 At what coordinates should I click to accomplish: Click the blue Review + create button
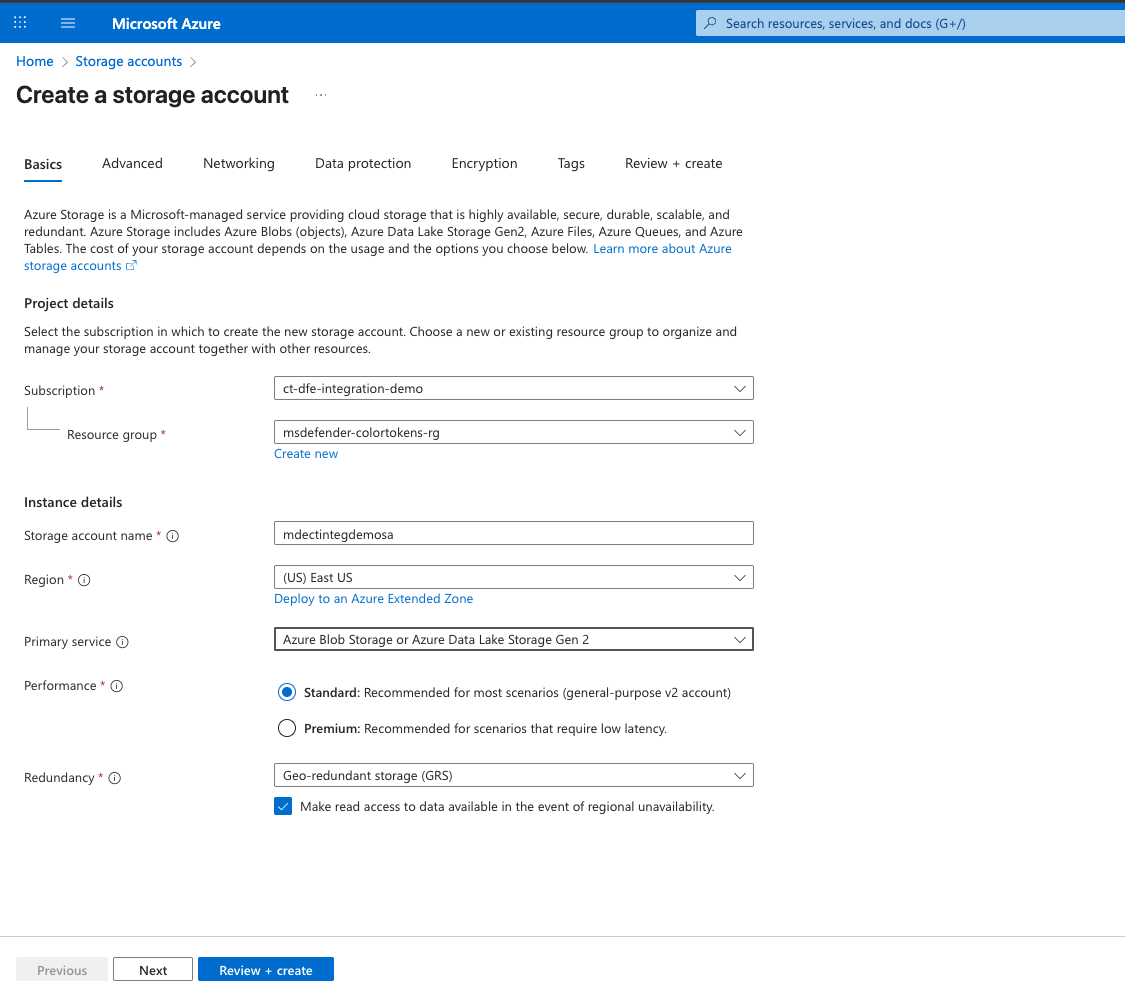click(265, 970)
